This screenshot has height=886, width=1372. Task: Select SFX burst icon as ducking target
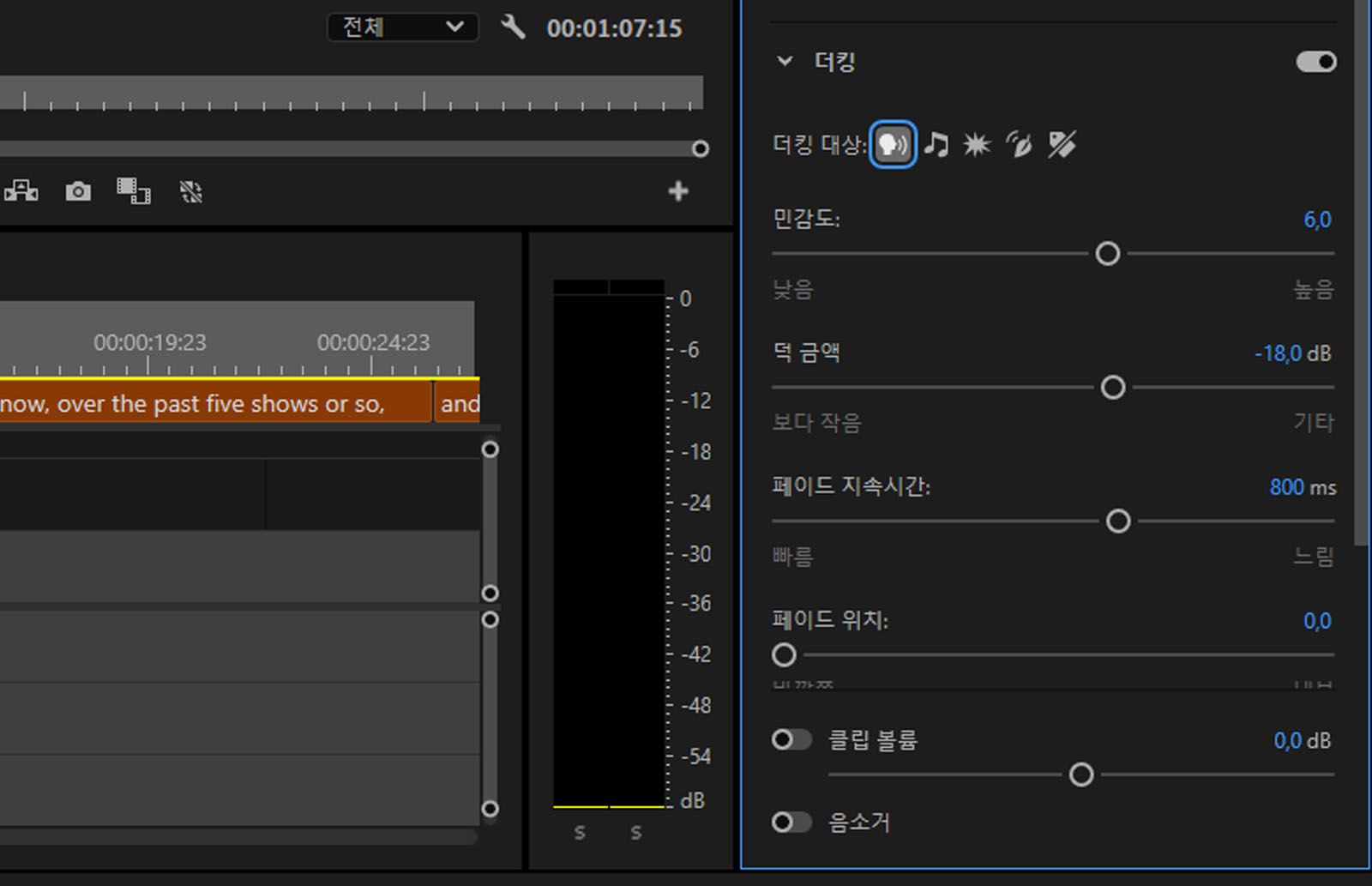[x=977, y=144]
